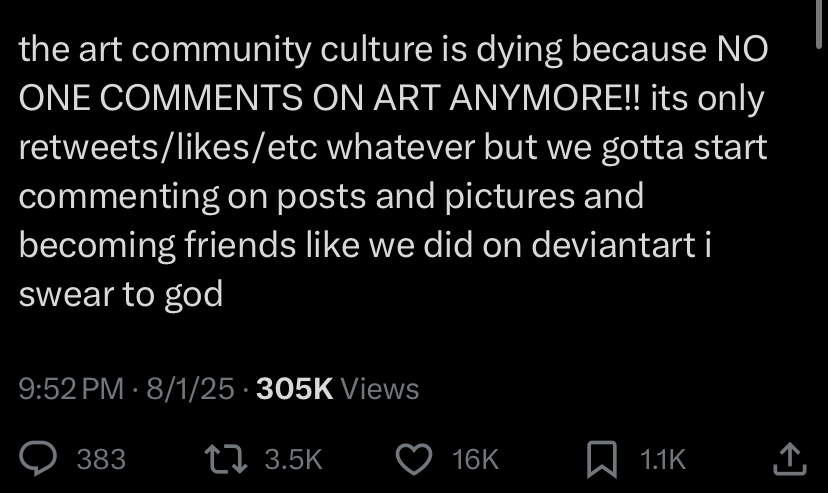The width and height of the screenshot is (828, 493).
Task: Click the 16K likes count
Action: coord(475,459)
